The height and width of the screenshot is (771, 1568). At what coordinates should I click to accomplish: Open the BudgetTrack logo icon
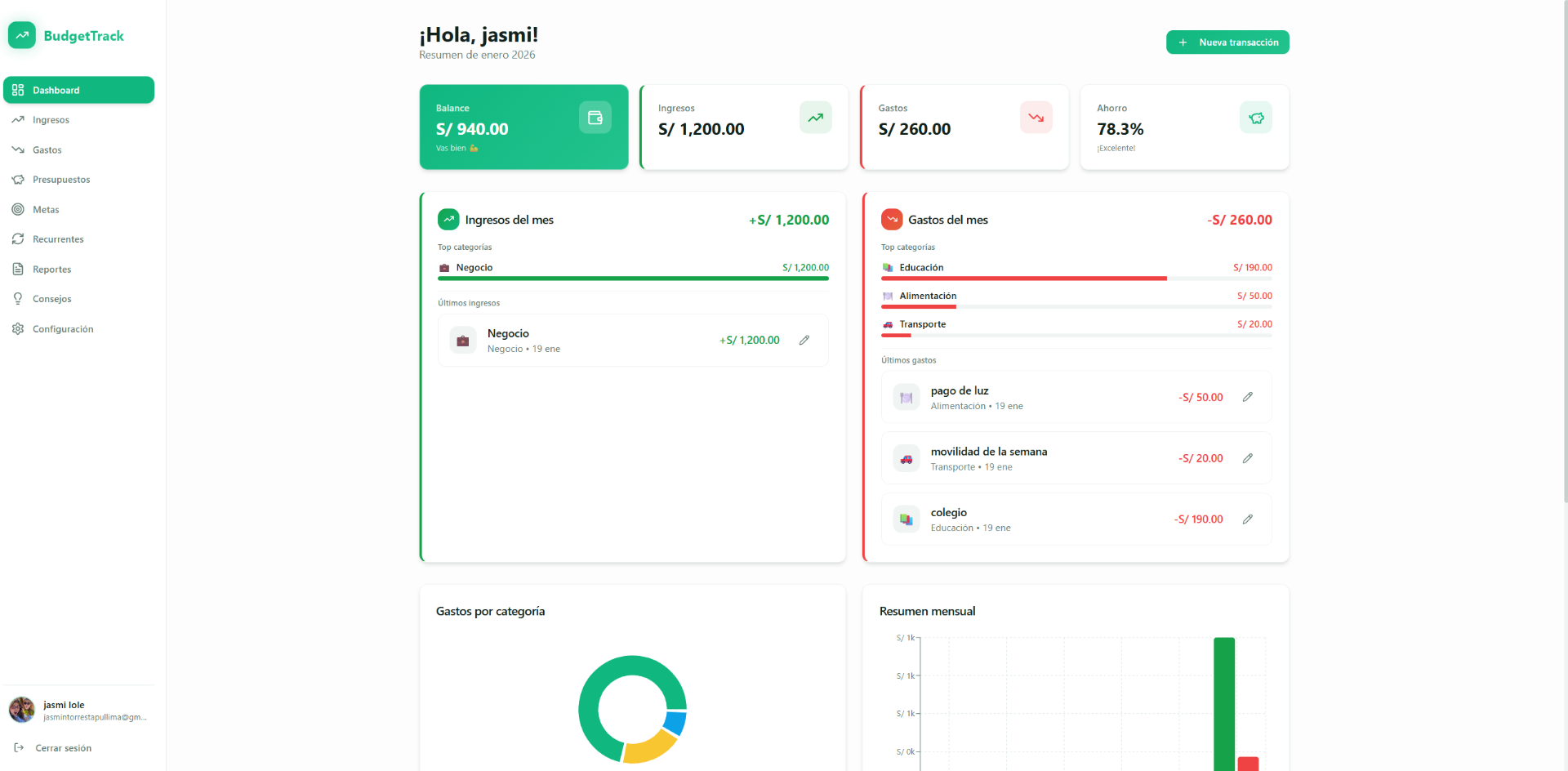pyautogui.click(x=21, y=35)
